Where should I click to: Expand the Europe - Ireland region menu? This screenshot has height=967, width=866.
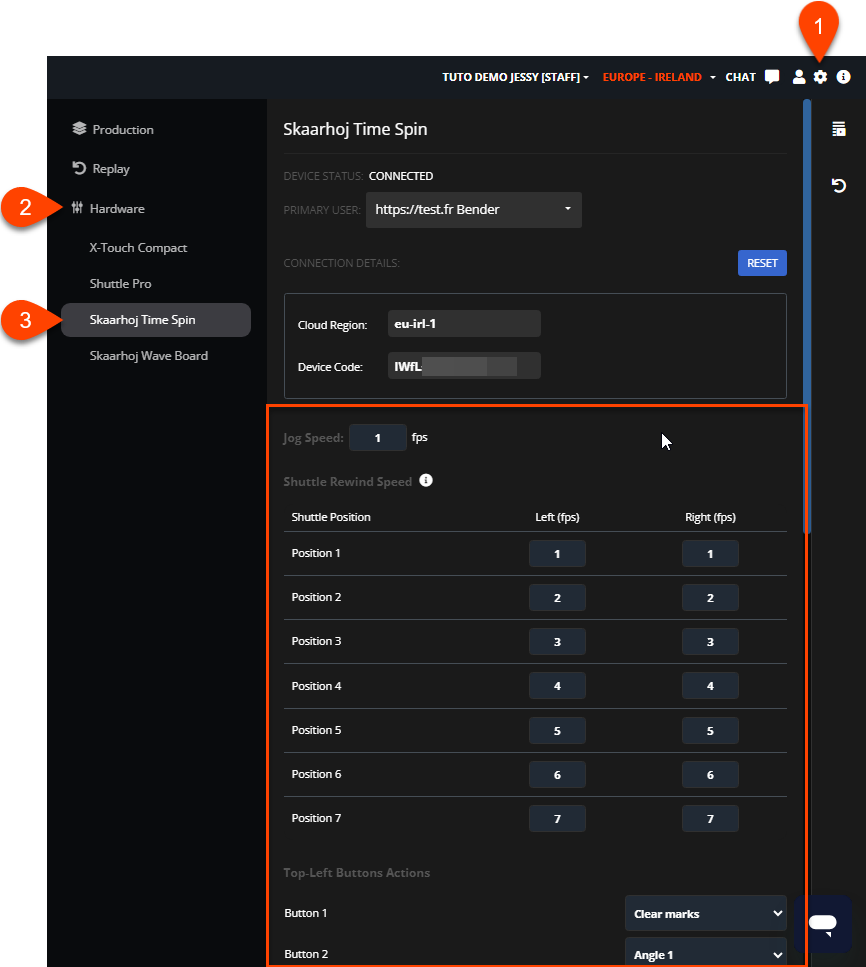tap(659, 77)
